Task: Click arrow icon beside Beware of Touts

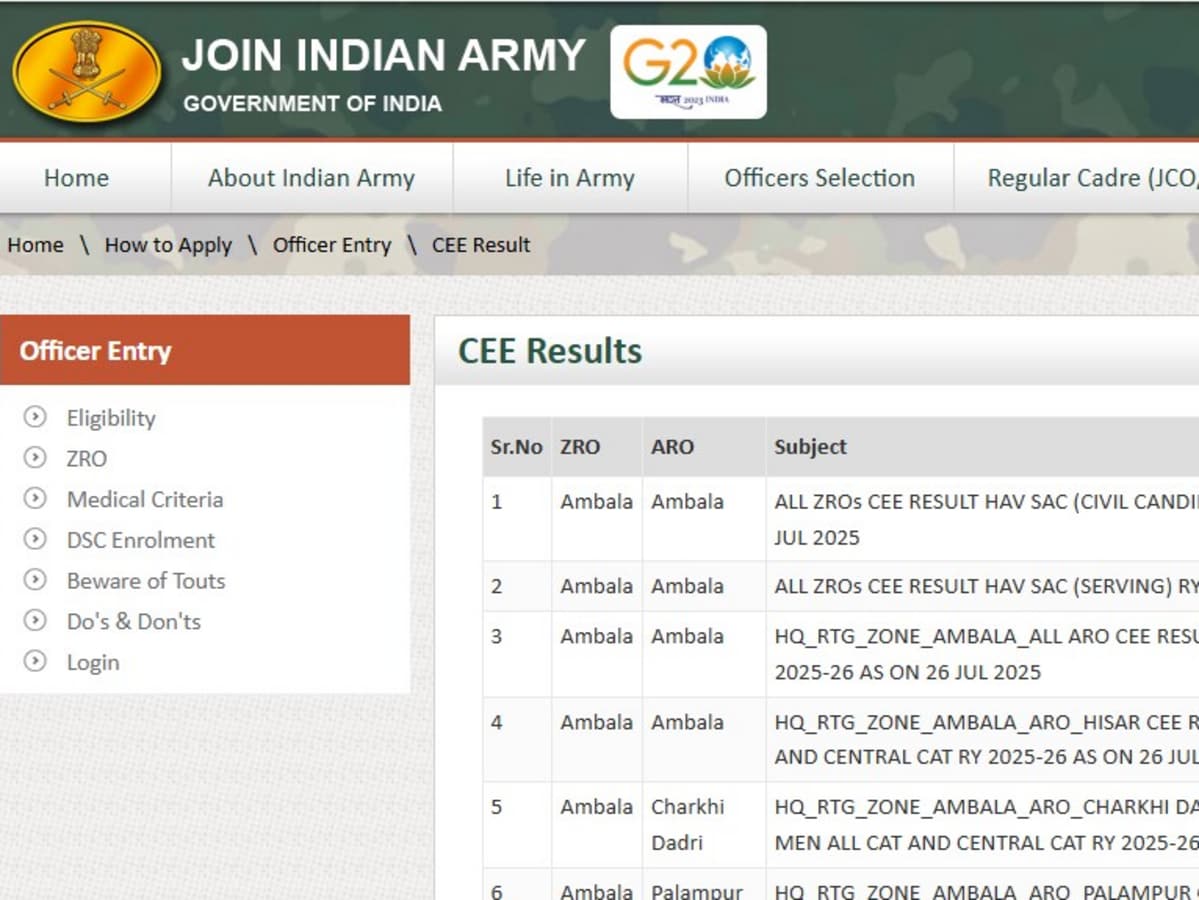Action: pos(34,580)
